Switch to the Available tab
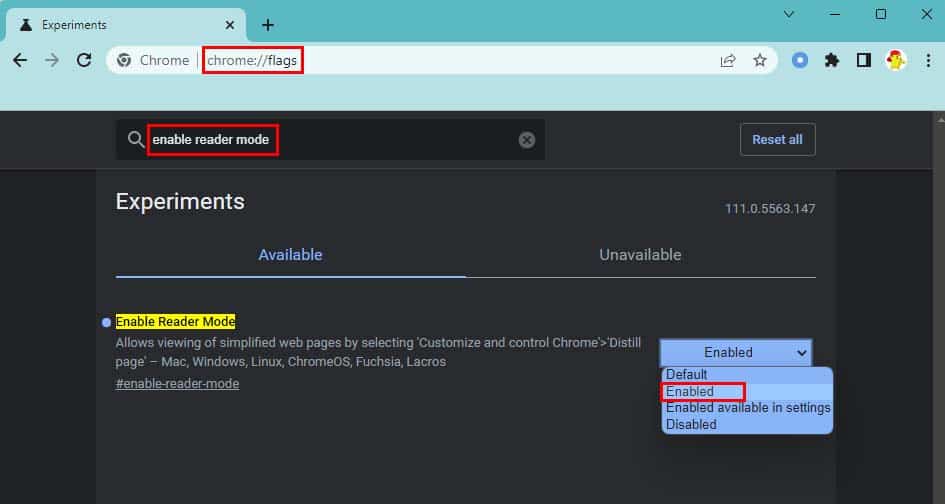This screenshot has height=504, width=945. 290,255
